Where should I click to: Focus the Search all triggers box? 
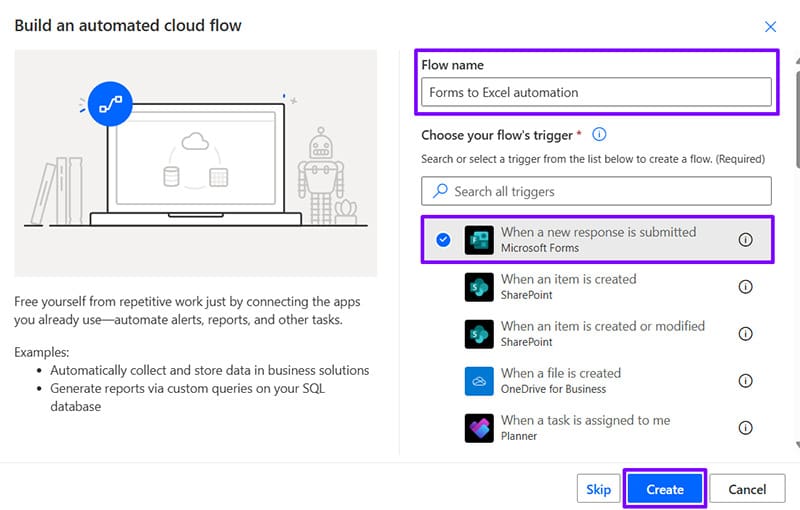[596, 191]
